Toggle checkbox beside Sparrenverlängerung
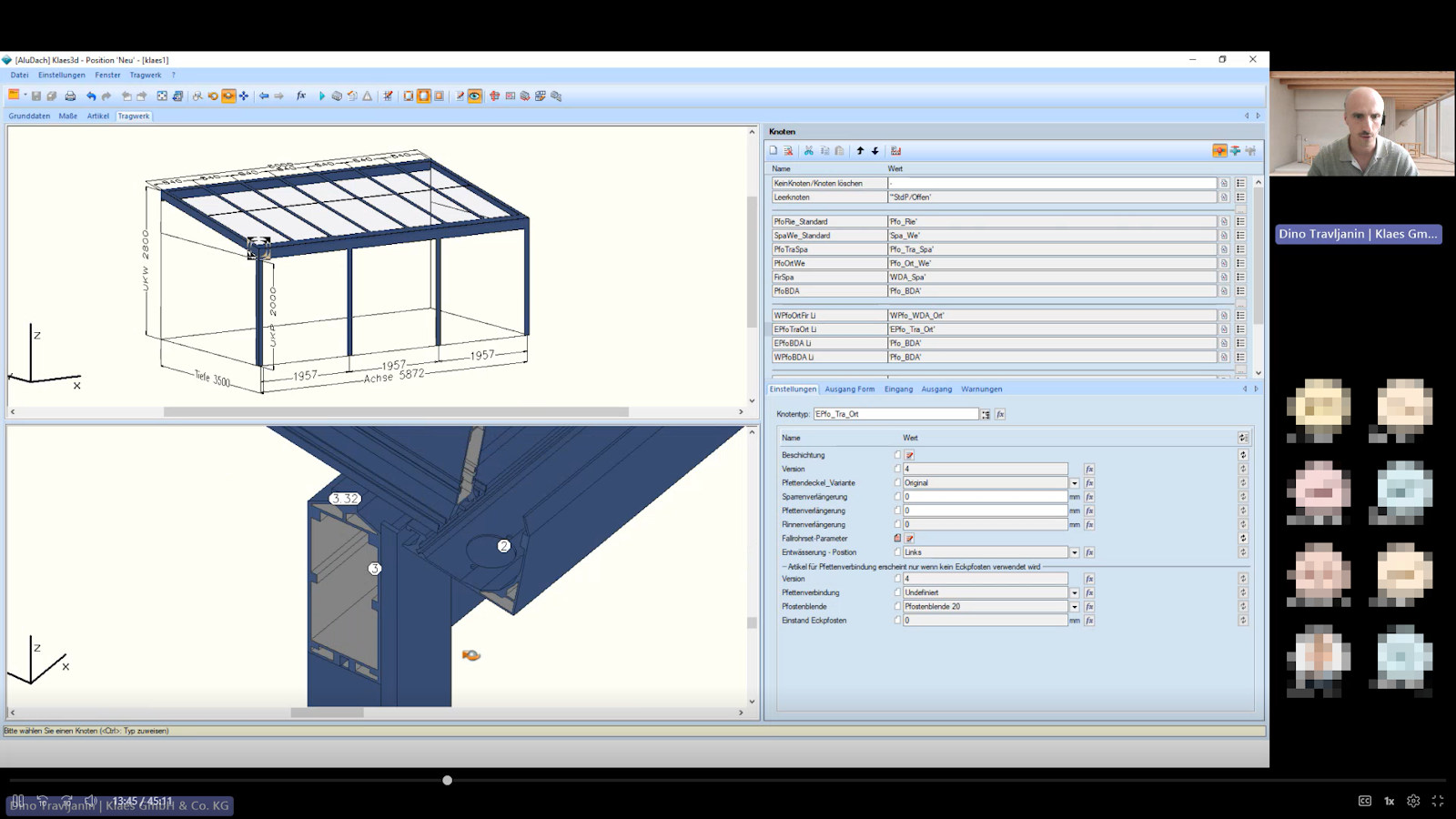 pos(897,497)
